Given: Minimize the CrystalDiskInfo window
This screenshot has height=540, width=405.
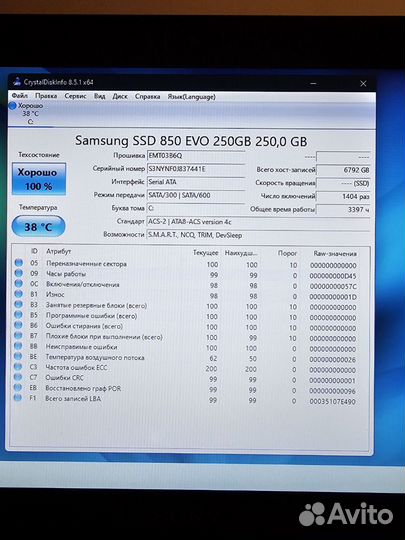Looking at the screenshot, I should click(313, 83).
